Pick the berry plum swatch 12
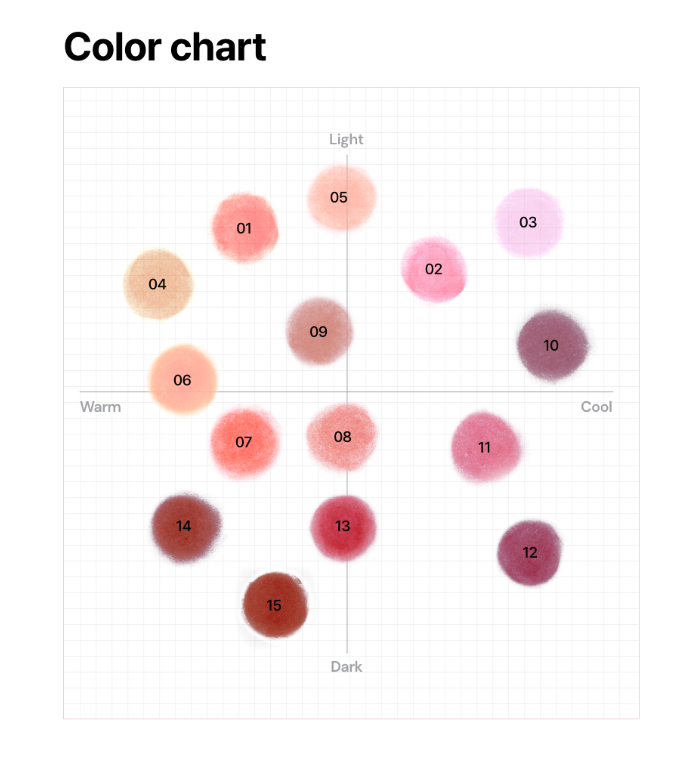695x761 pixels. click(x=530, y=552)
